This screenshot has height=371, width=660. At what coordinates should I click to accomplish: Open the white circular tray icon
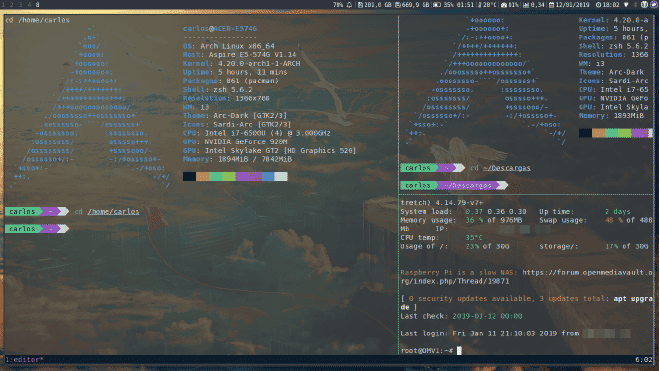[x=644, y=5]
